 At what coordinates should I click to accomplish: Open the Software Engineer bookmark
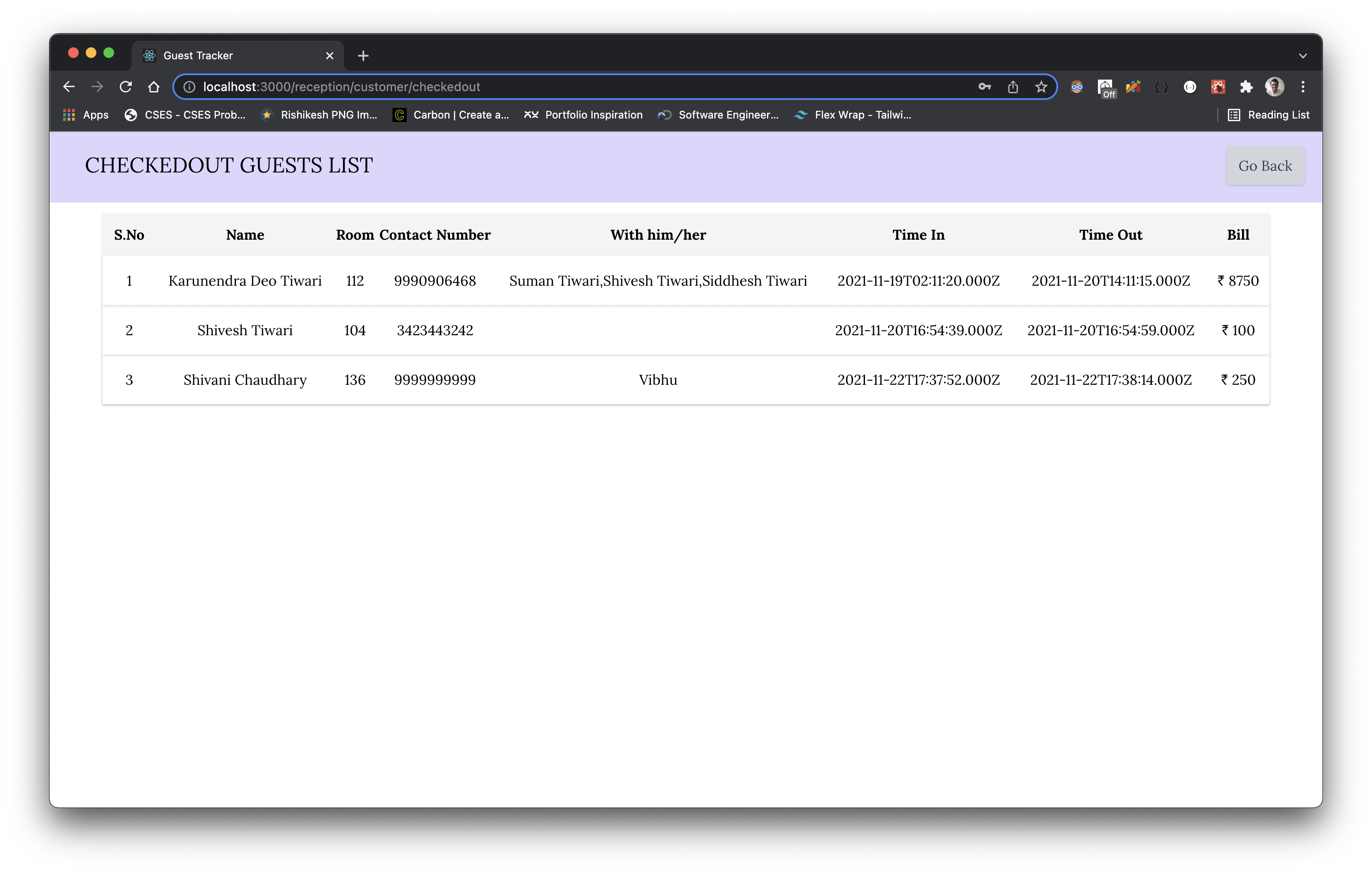(x=718, y=115)
